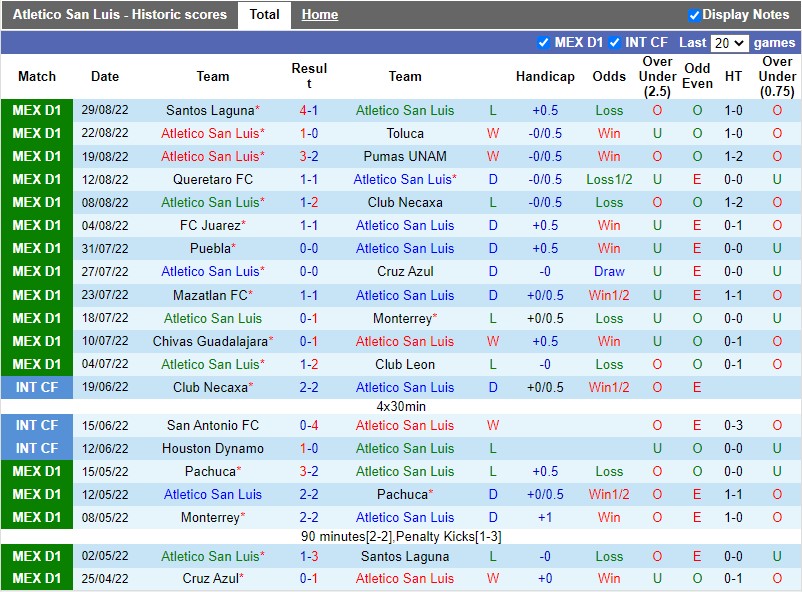This screenshot has height=592, width=802.
Task: Select the date 10/07/22
Action: pyautogui.click(x=105, y=342)
